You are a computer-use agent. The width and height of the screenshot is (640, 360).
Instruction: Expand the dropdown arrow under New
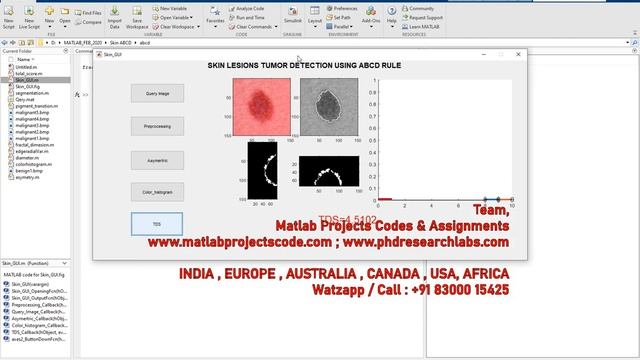click(49, 27)
